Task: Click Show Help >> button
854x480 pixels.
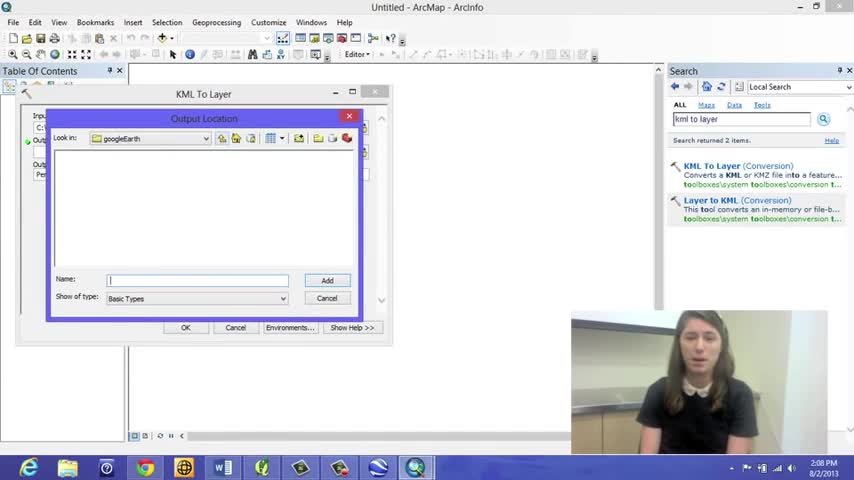Action: 352,327
